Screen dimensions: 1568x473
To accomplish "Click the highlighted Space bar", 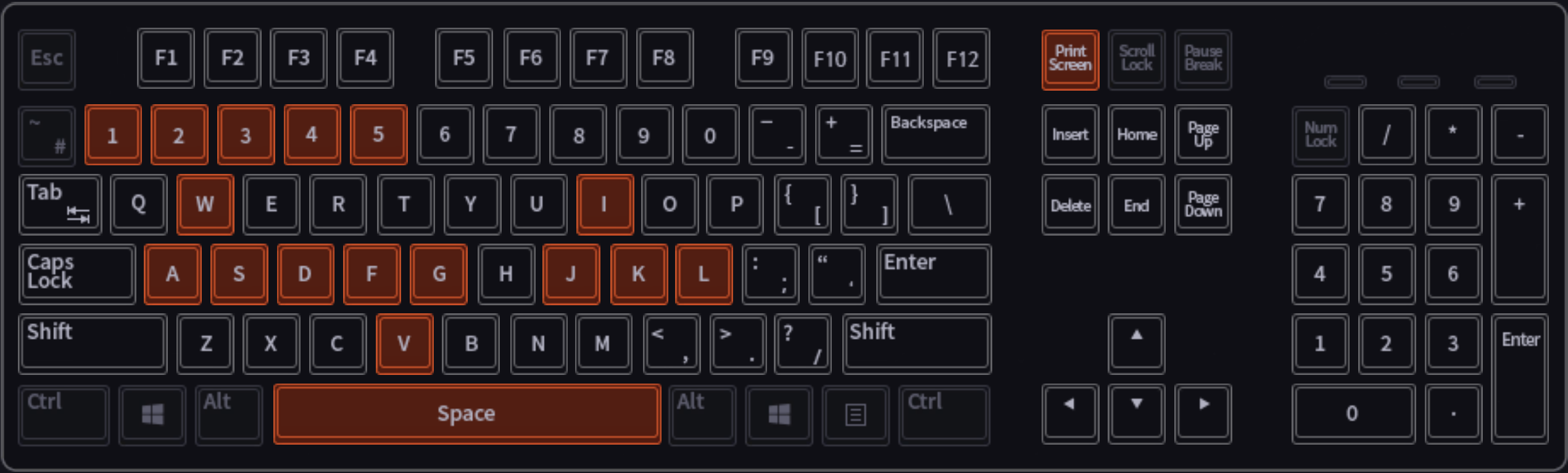I will pyautogui.click(x=467, y=414).
